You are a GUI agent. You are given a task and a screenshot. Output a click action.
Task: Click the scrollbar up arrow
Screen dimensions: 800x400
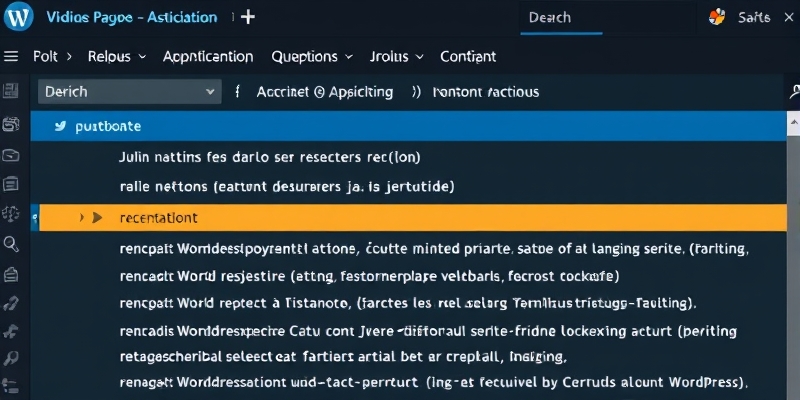793,123
